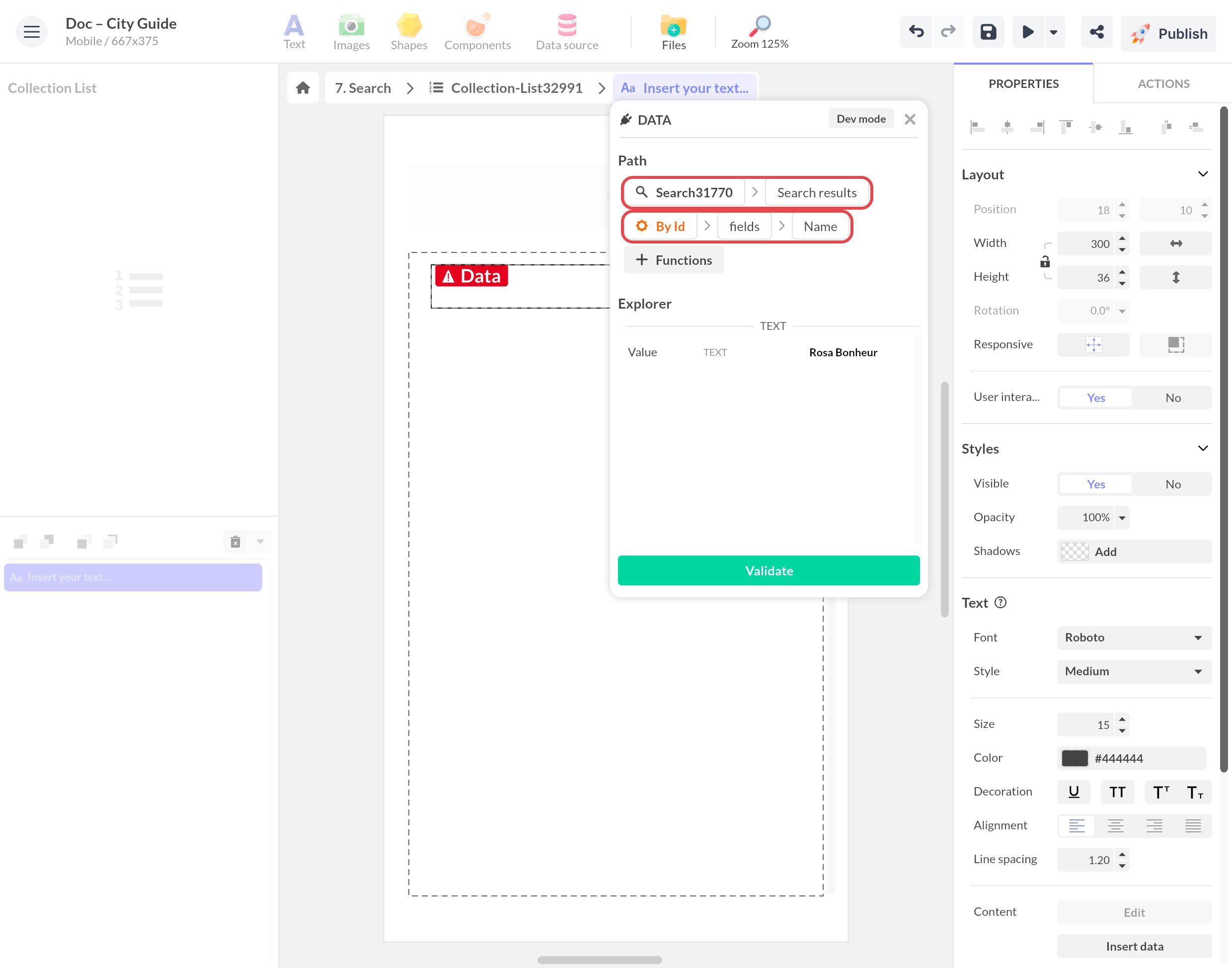
Task: Switch to the ACTIONS tab
Action: 1163,84
